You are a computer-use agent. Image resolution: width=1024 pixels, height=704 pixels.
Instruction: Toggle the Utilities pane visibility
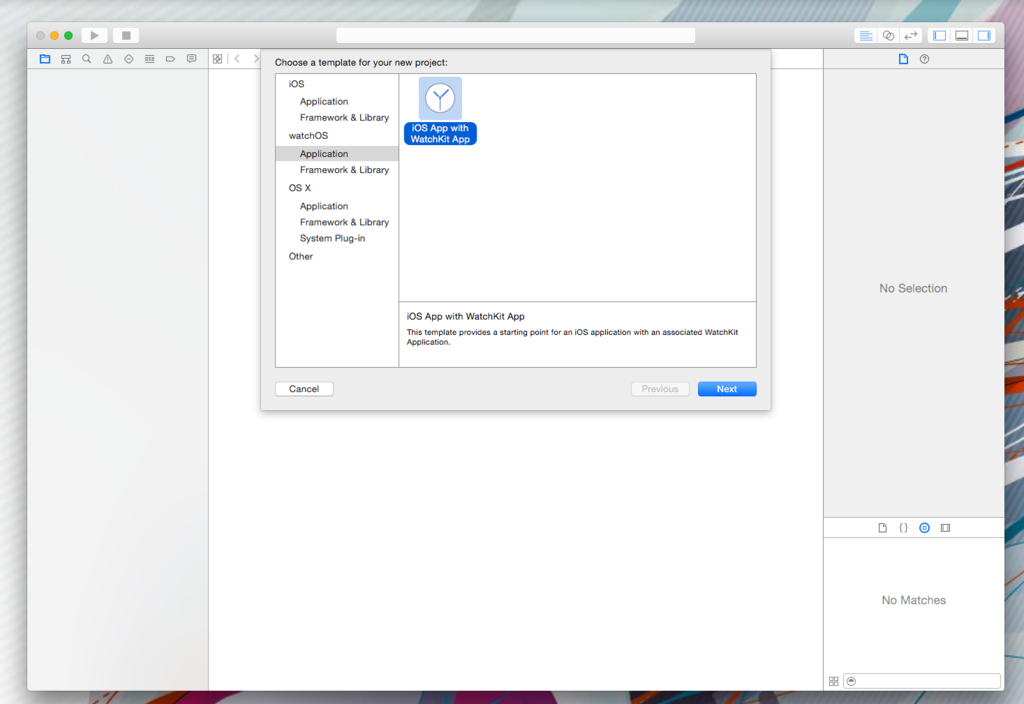pos(984,35)
